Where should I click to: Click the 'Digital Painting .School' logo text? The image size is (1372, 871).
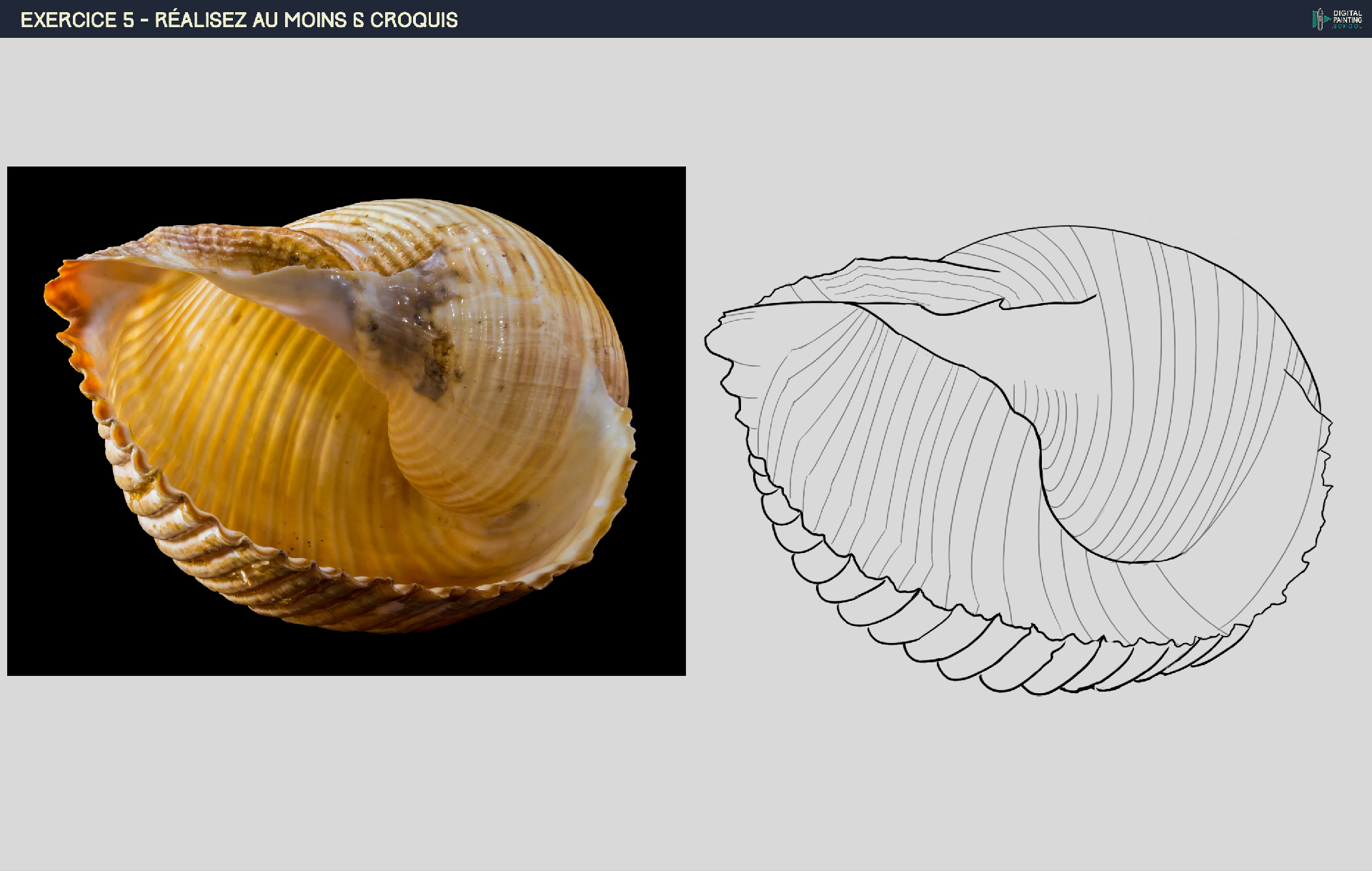tap(1347, 19)
